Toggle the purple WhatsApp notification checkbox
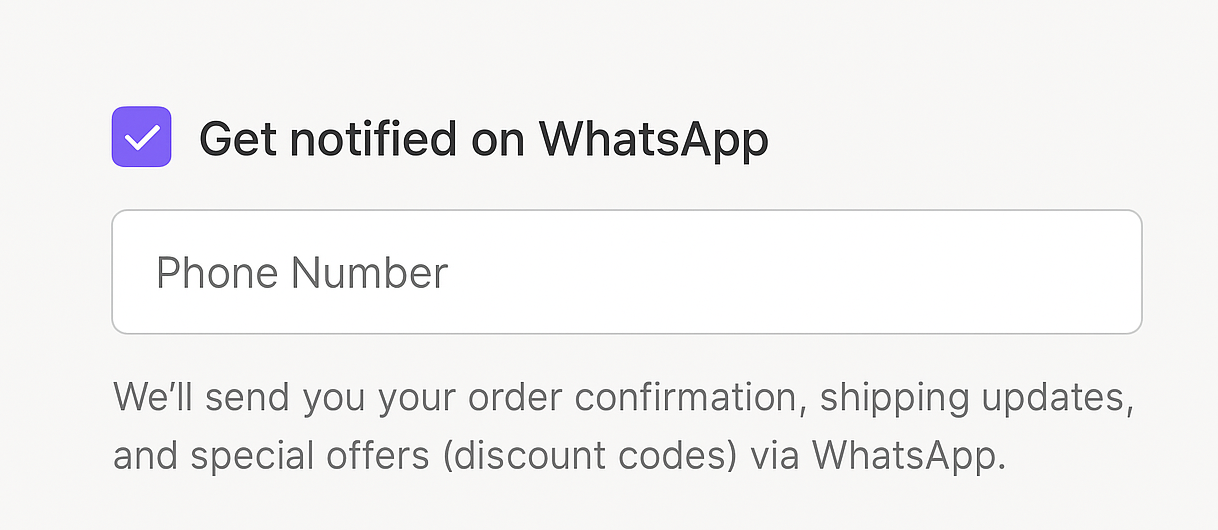 (x=141, y=137)
